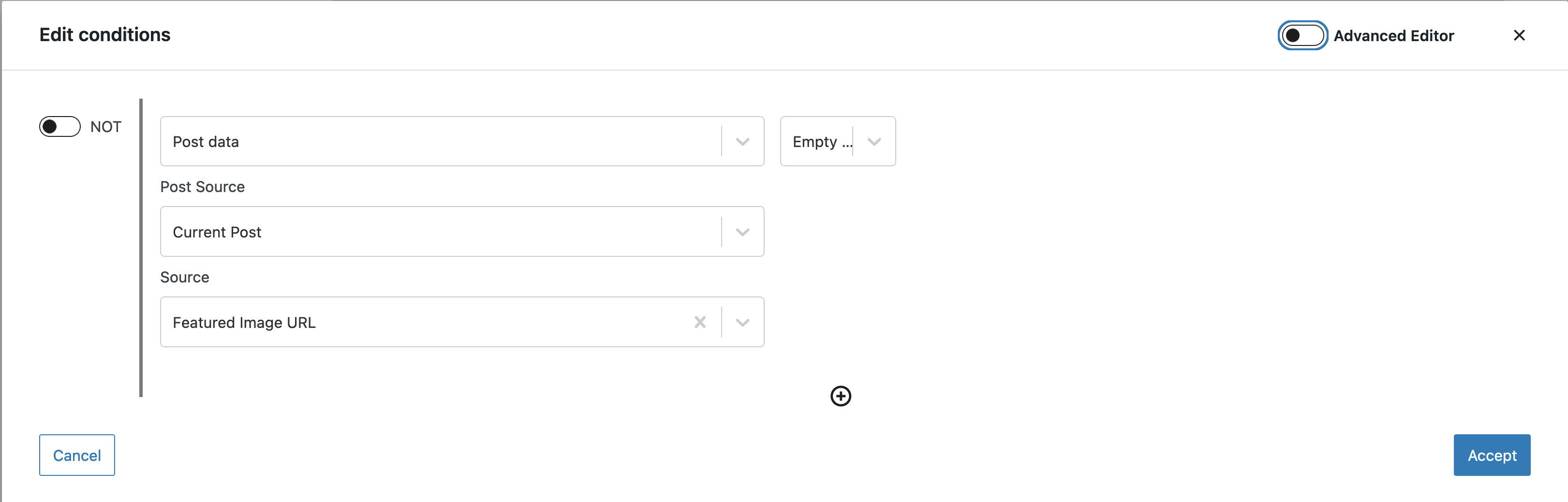Cancel editing conditions
This screenshot has height=502, width=1568.
coord(77,455)
